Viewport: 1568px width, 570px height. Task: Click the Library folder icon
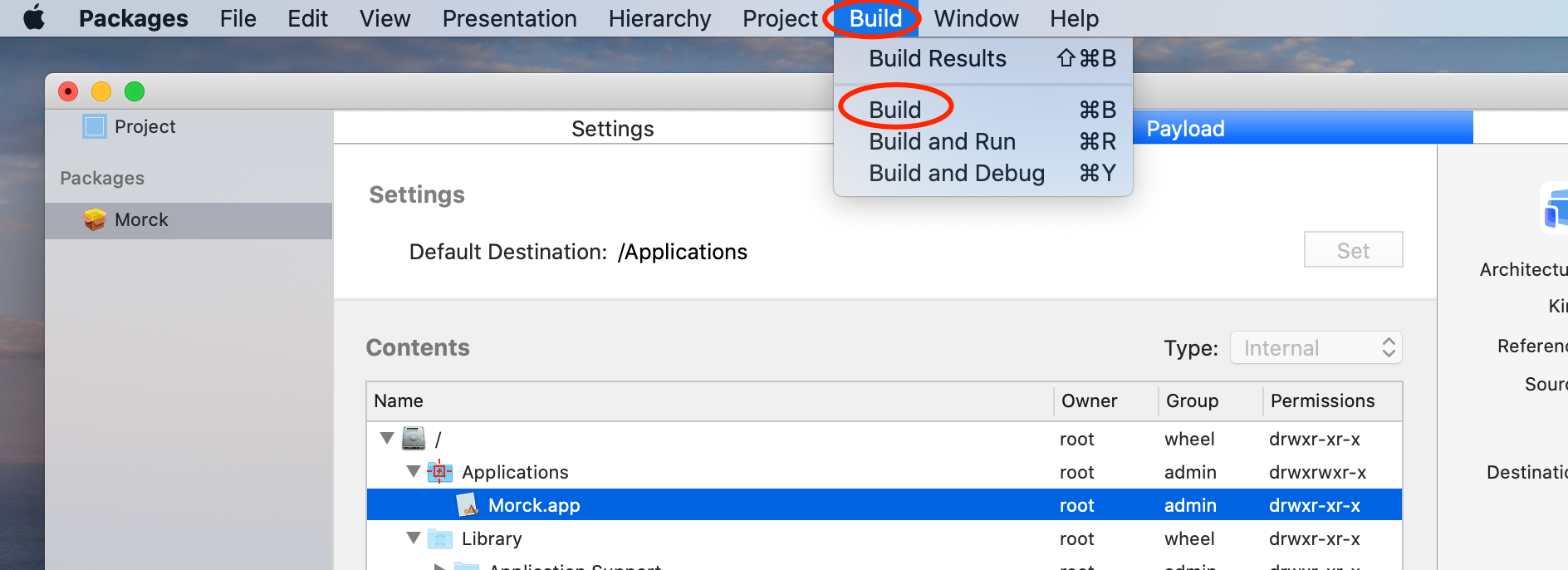click(440, 538)
